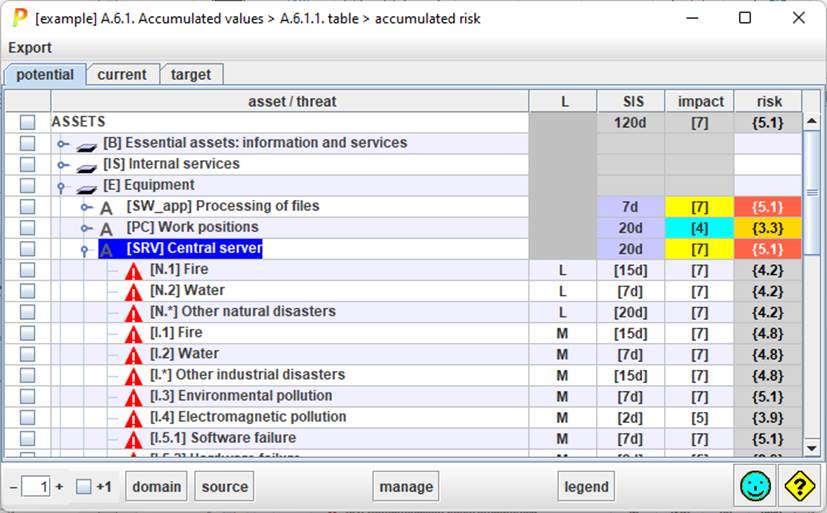Expand the Essential assets tree node
This screenshot has width=827, height=513.
63,143
